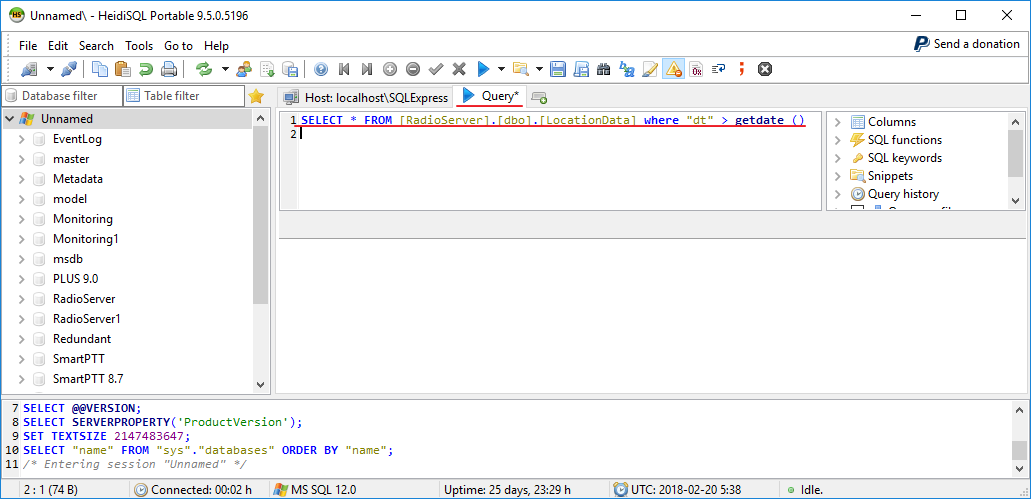Screen dimensions: 1031x499
Task: Run the query with the blue Execute icon
Action: (x=483, y=69)
